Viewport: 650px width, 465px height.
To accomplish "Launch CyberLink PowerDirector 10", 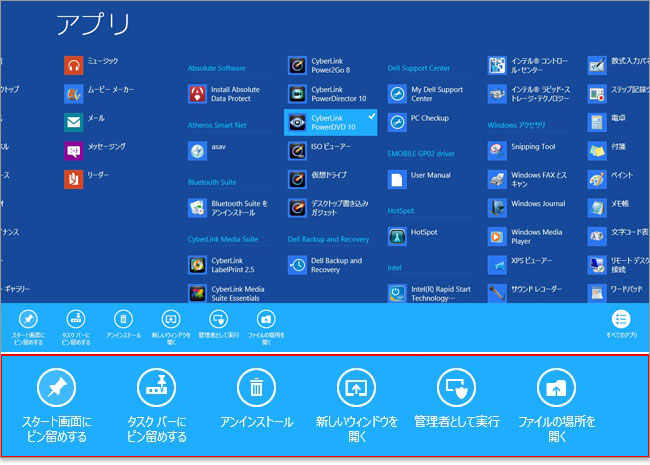I will pyautogui.click(x=297, y=94).
